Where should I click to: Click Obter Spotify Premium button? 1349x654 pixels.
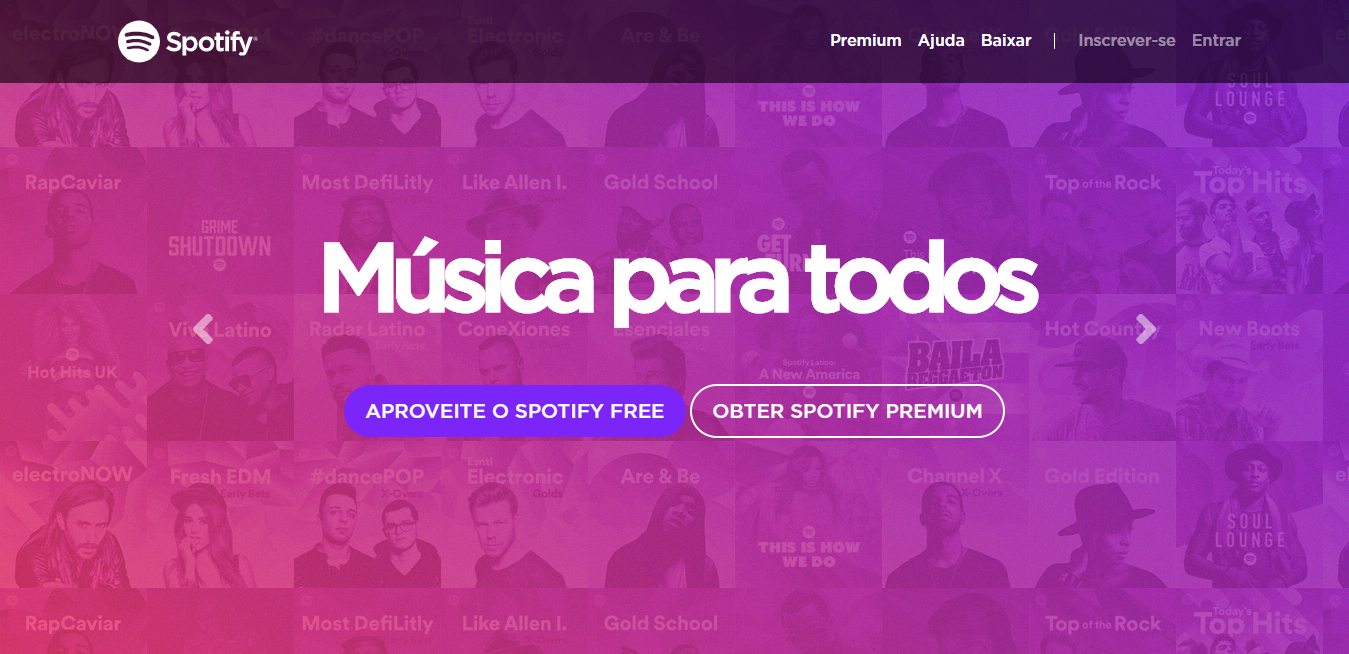pos(847,411)
